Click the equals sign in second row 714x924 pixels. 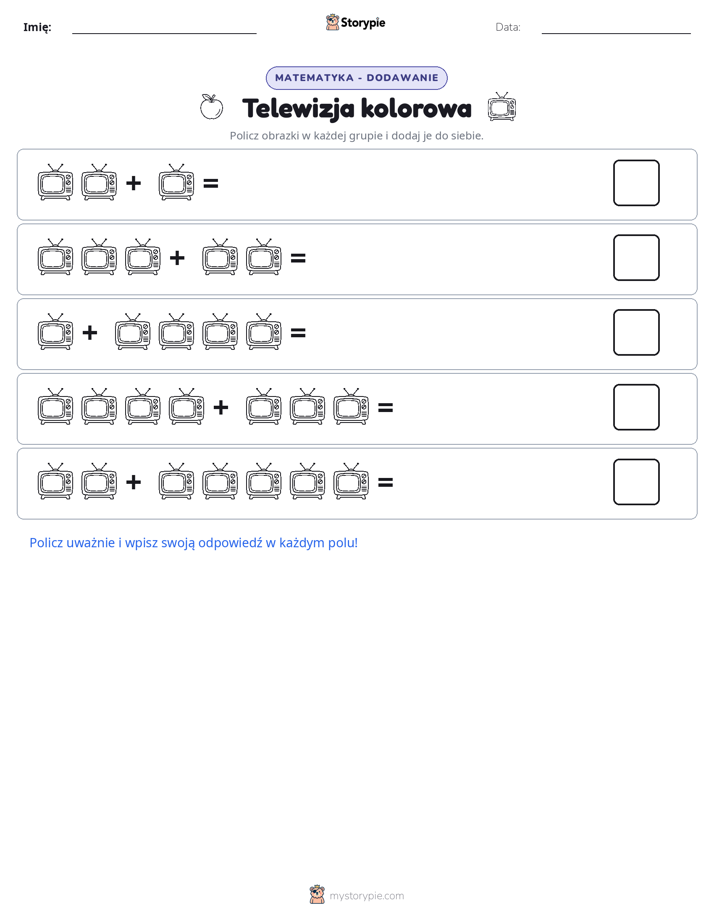click(x=298, y=258)
